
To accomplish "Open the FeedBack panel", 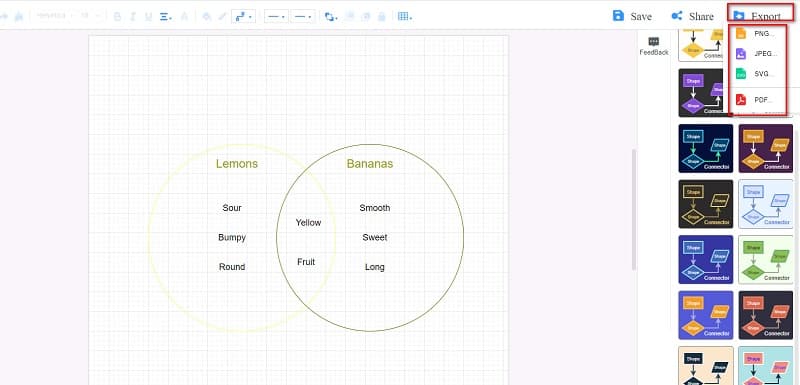I will pyautogui.click(x=654, y=46).
